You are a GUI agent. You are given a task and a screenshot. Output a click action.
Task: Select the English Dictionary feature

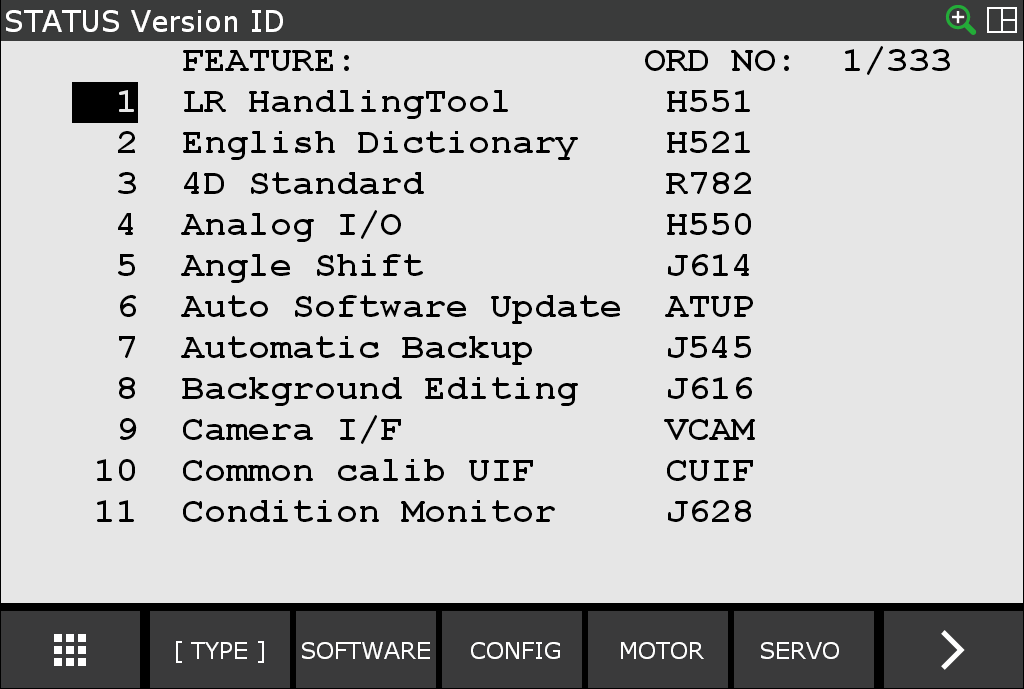378,142
